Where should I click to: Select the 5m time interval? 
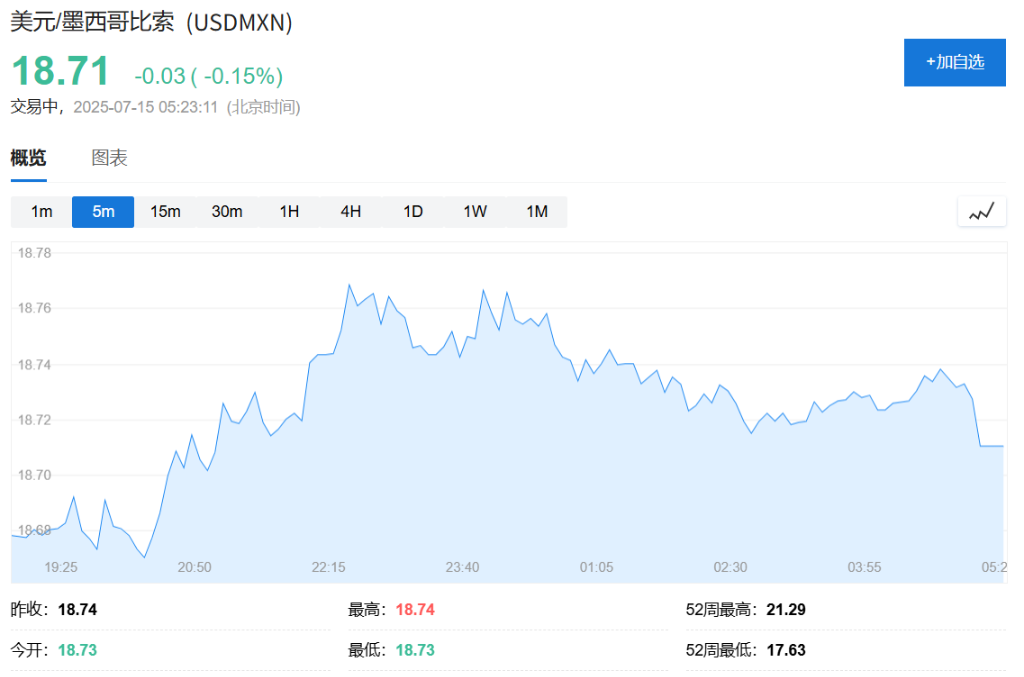point(103,212)
